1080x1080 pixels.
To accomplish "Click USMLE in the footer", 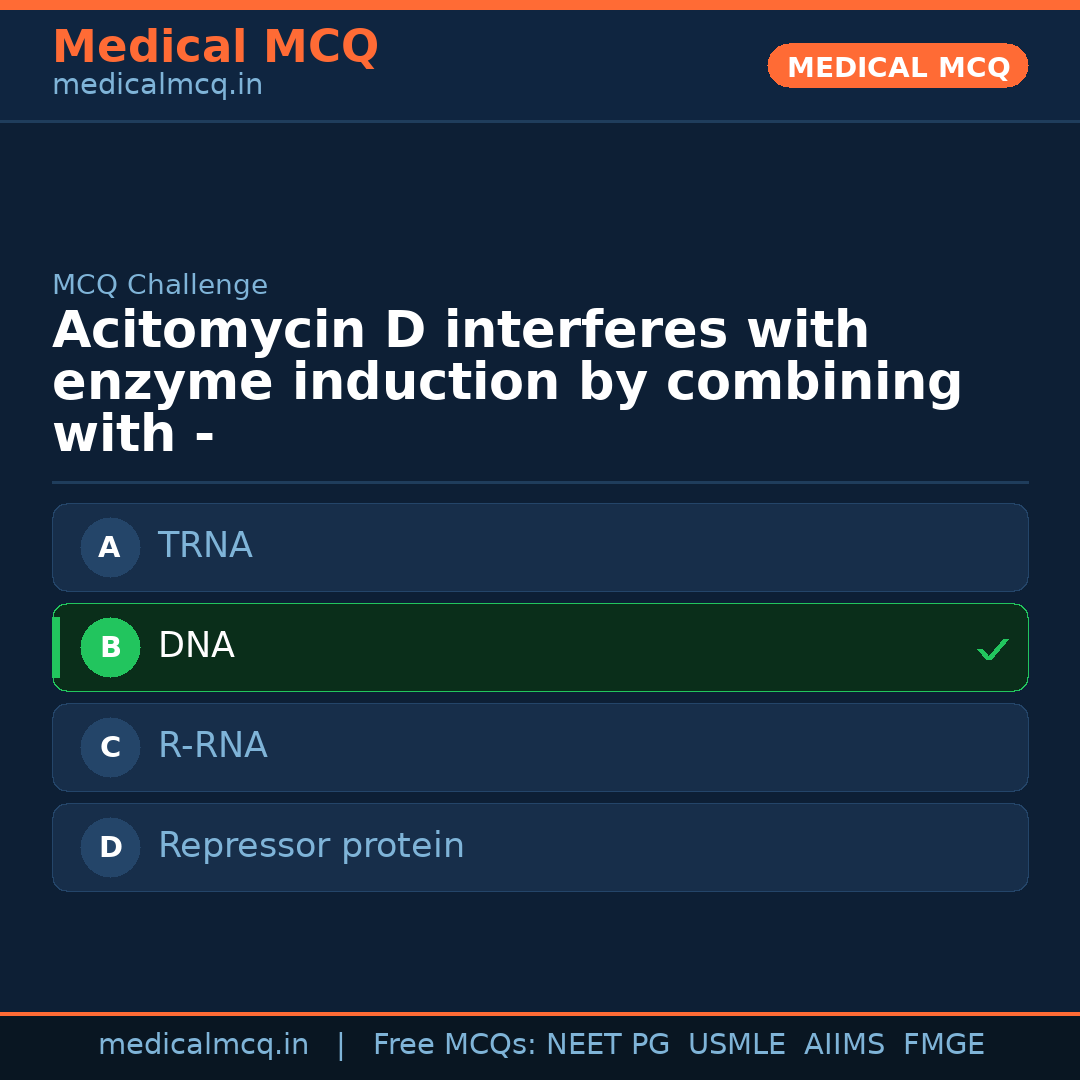I will [x=737, y=1045].
